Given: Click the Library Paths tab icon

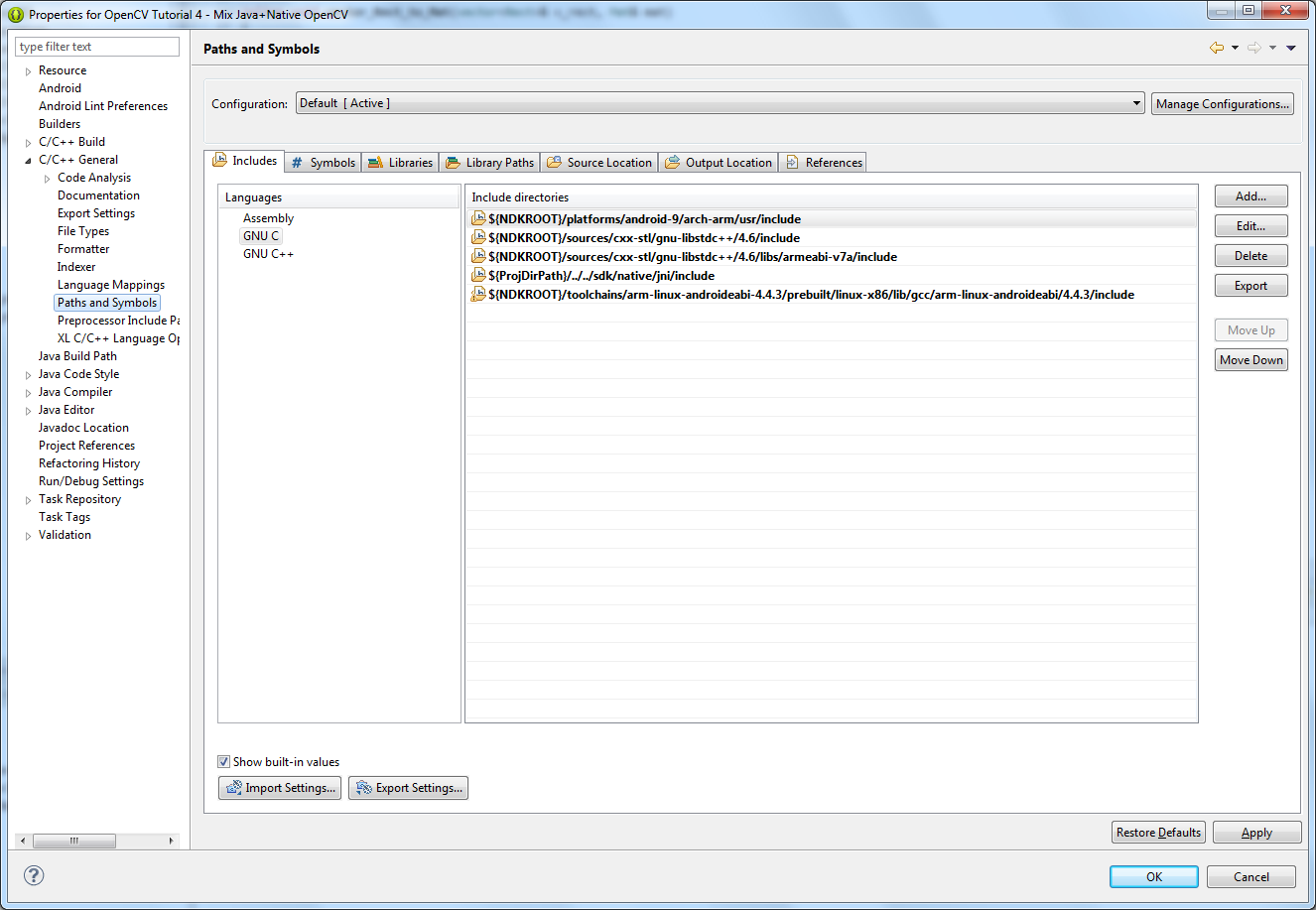Looking at the screenshot, I should pyautogui.click(x=453, y=163).
